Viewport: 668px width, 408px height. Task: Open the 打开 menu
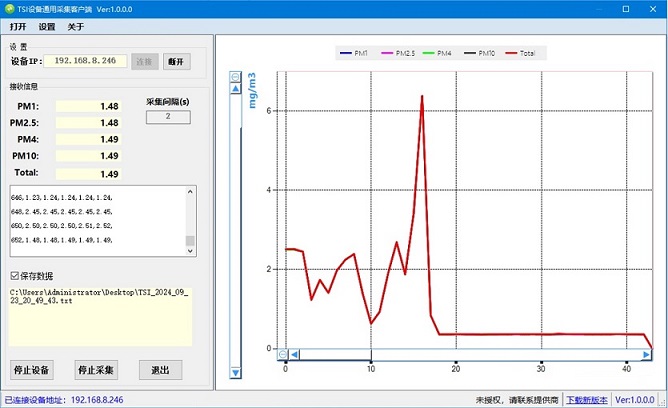(x=18, y=27)
